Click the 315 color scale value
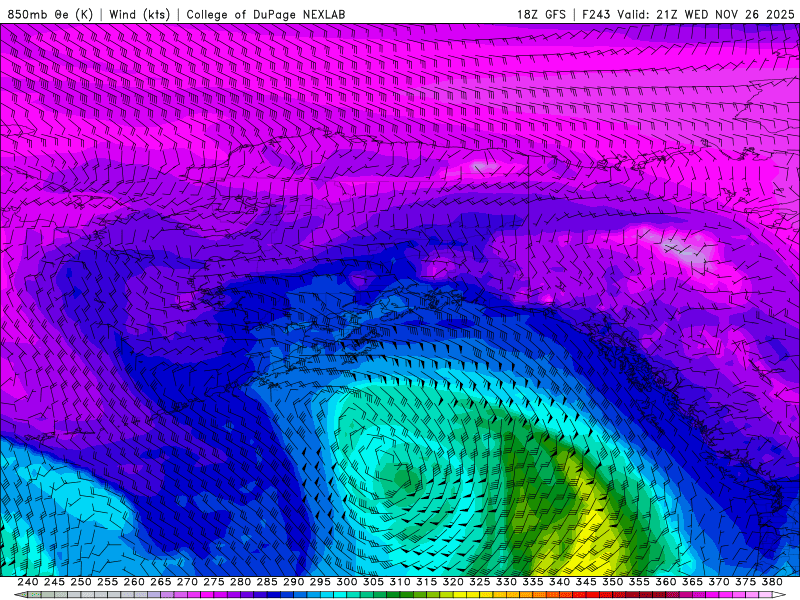This screenshot has height=600, width=800. tap(426, 582)
